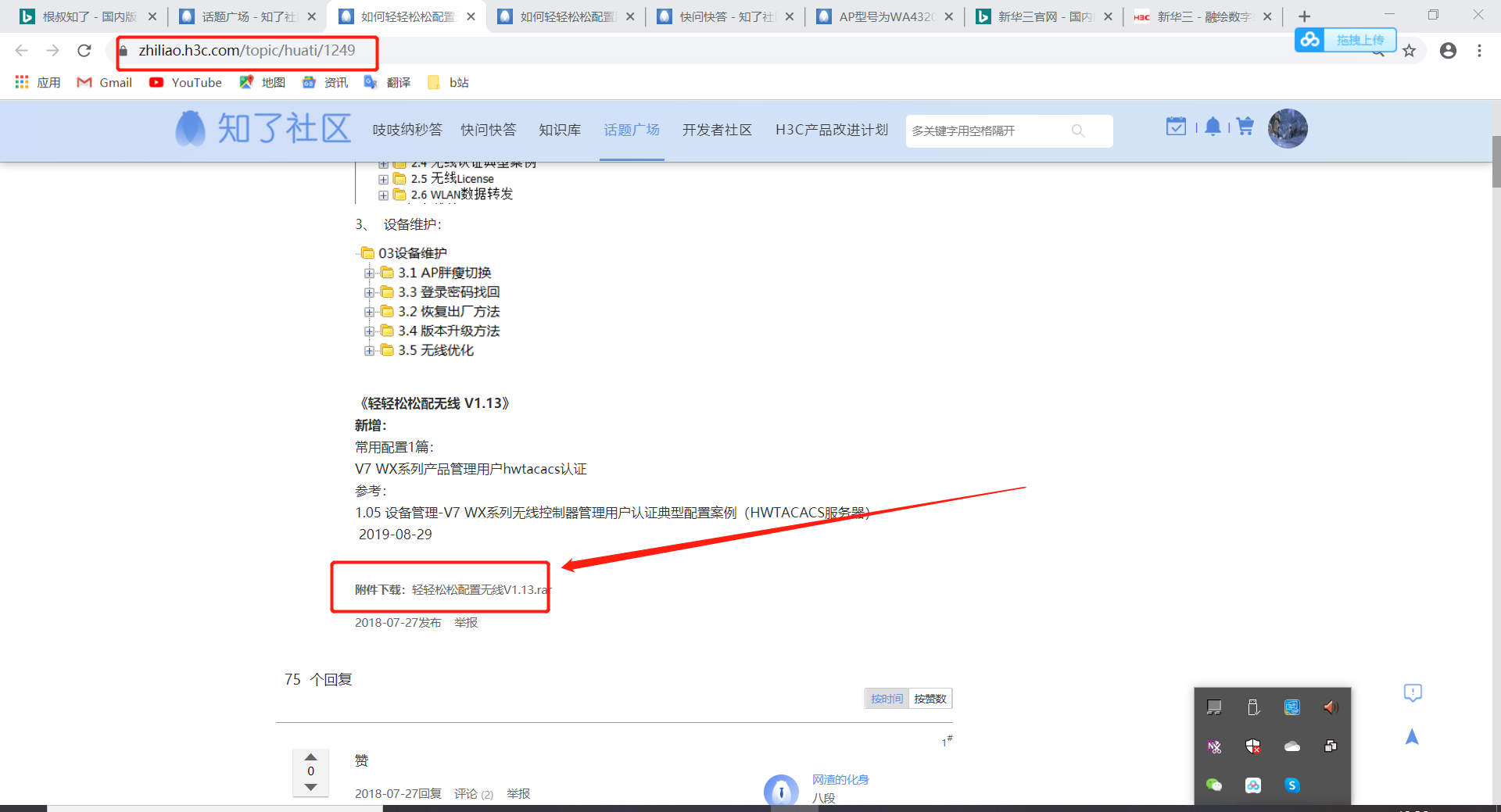The width and height of the screenshot is (1501, 812).
Task: Click 举报 next to 2018-07-27发布
Action: pos(466,623)
